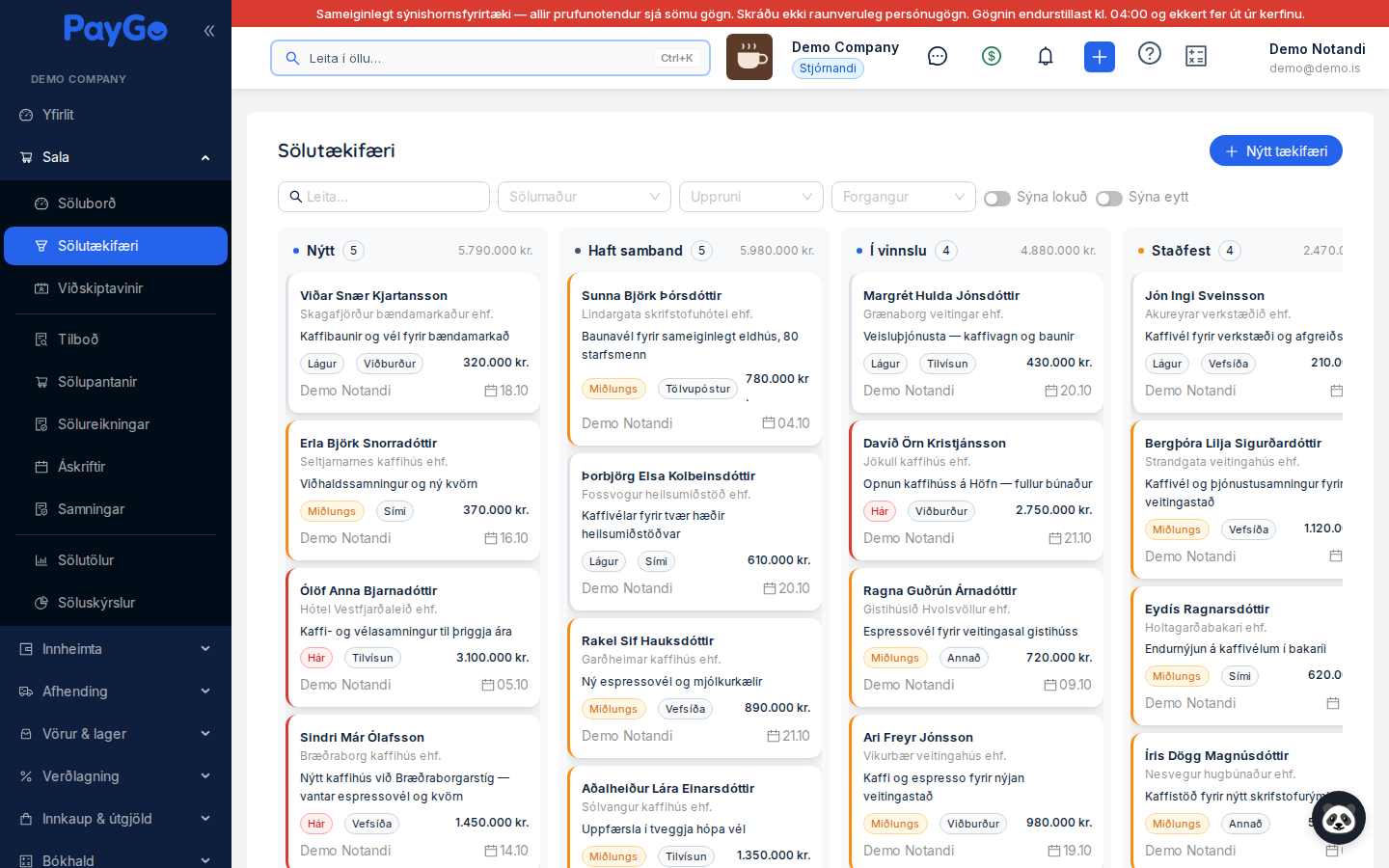
Task: Toggle Sýna lokuð switch
Action: [x=997, y=198]
